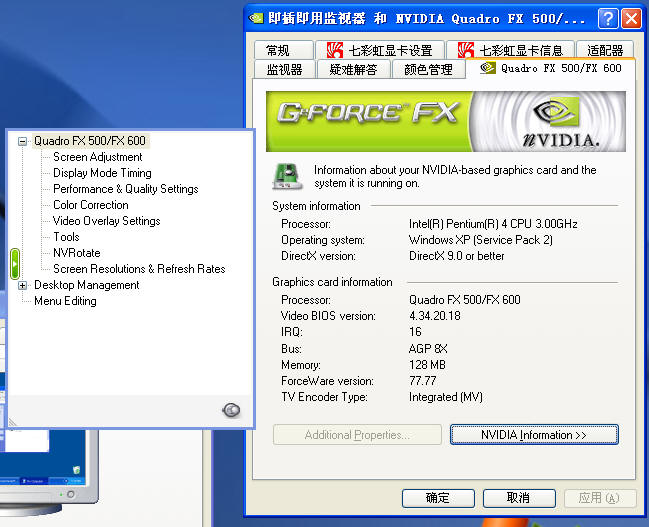This screenshot has width=649, height=527.
Task: Click the resize grip of the tree panel
Action: point(12,423)
